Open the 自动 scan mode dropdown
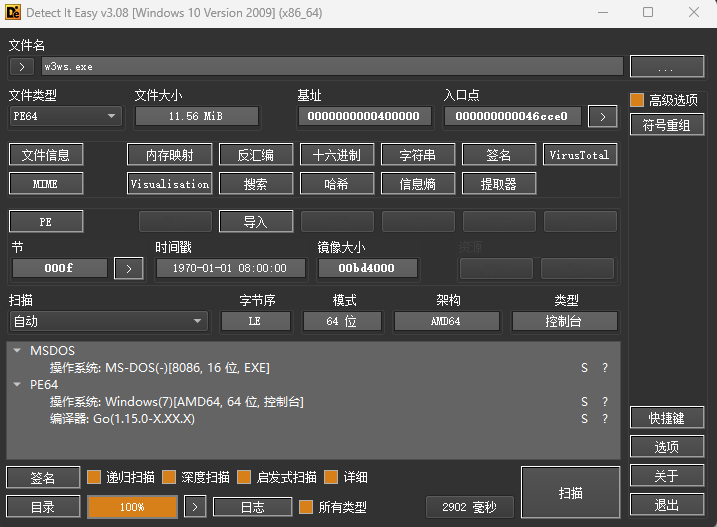This screenshot has height=527, width=717. pos(108,321)
